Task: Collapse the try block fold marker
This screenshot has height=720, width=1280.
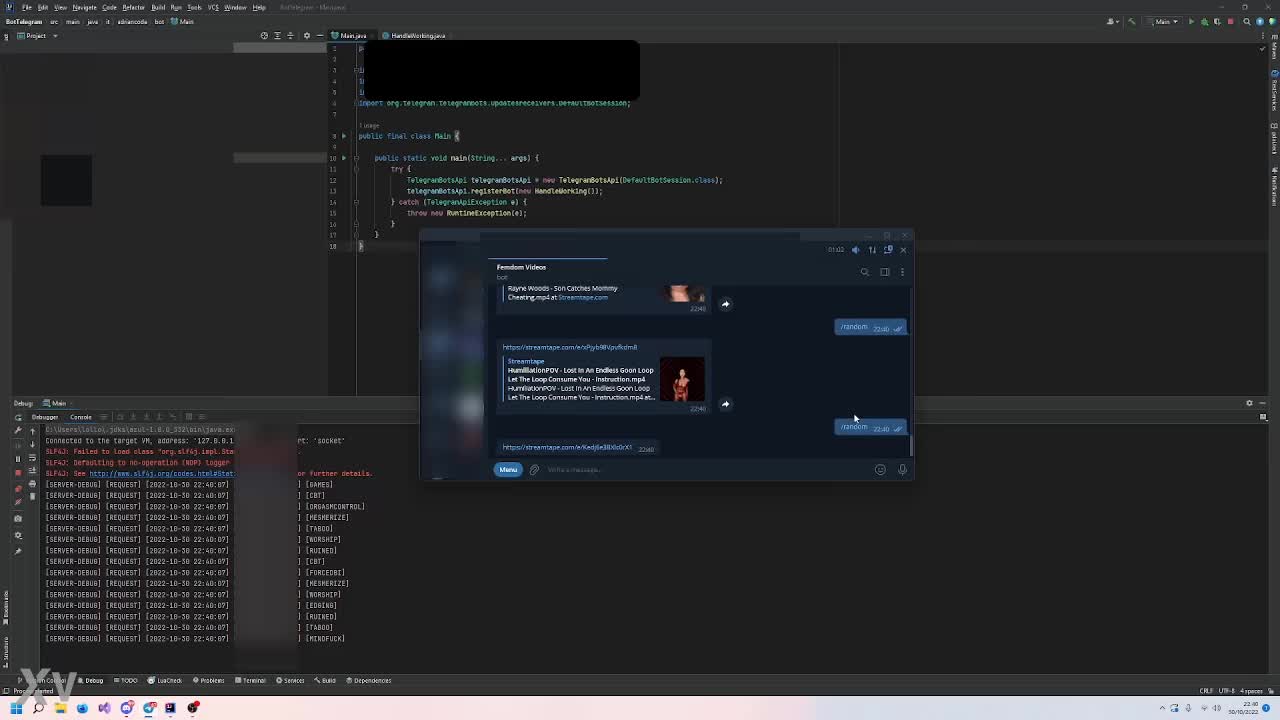Action: (355, 169)
